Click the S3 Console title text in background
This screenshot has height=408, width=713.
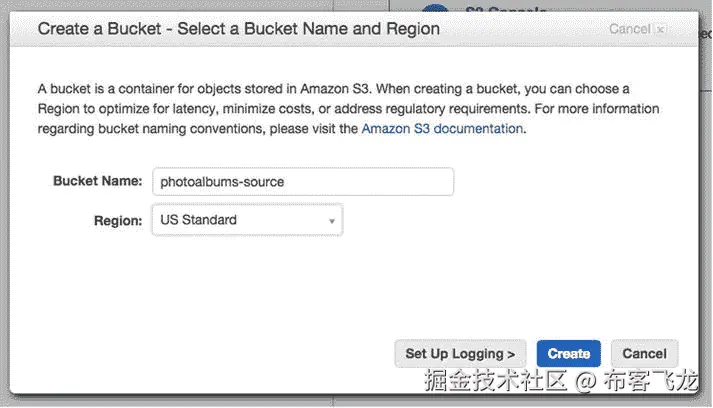510,9
